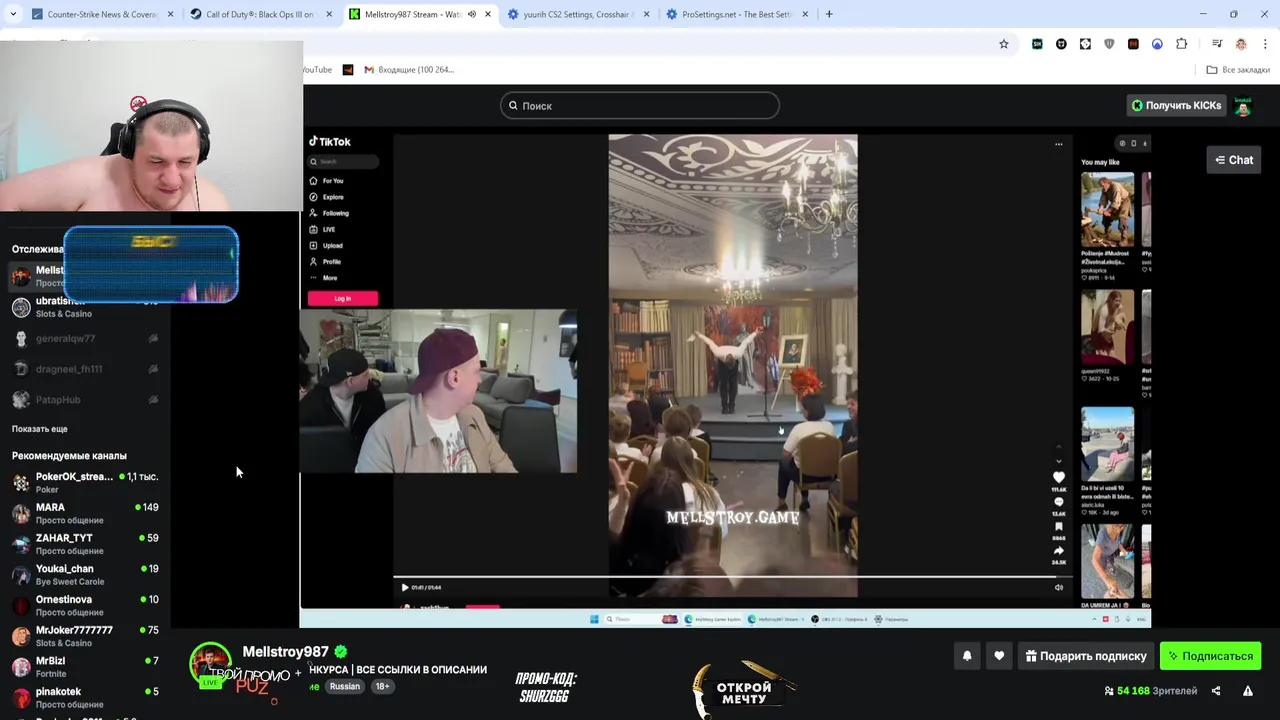
Task: Select the Russian language tag
Action: point(345,687)
